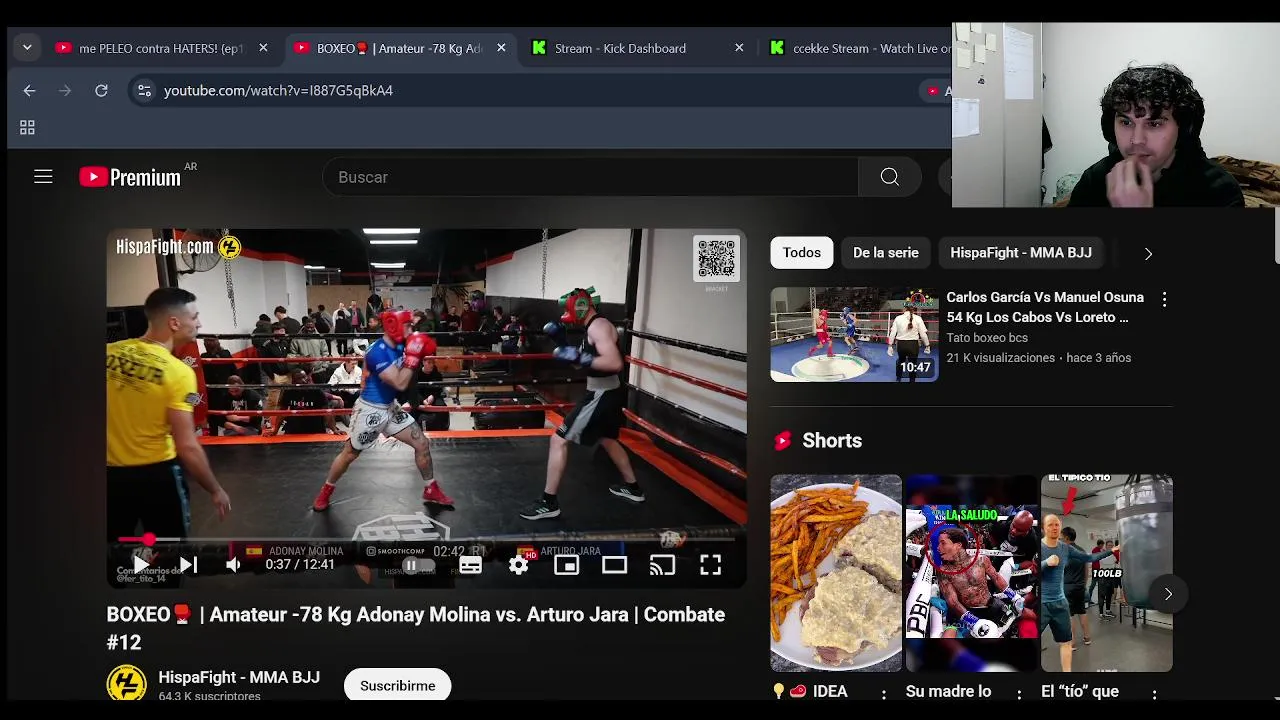The image size is (1280, 720).
Task: Click the HispaFight channel avatar
Action: pos(126,684)
